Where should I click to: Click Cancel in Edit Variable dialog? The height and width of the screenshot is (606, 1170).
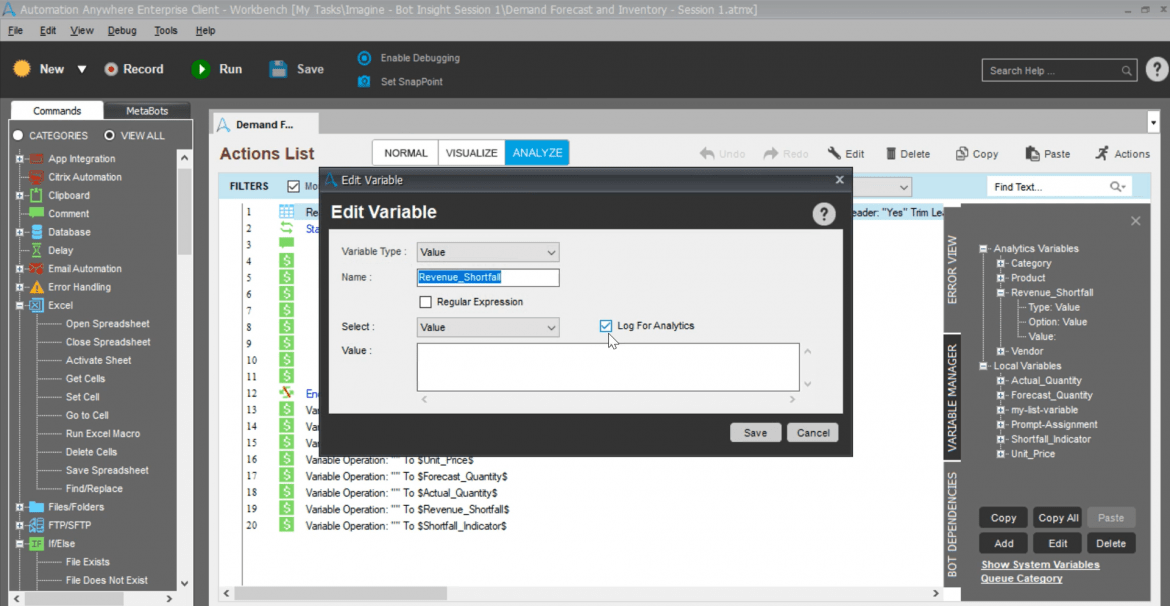(813, 433)
